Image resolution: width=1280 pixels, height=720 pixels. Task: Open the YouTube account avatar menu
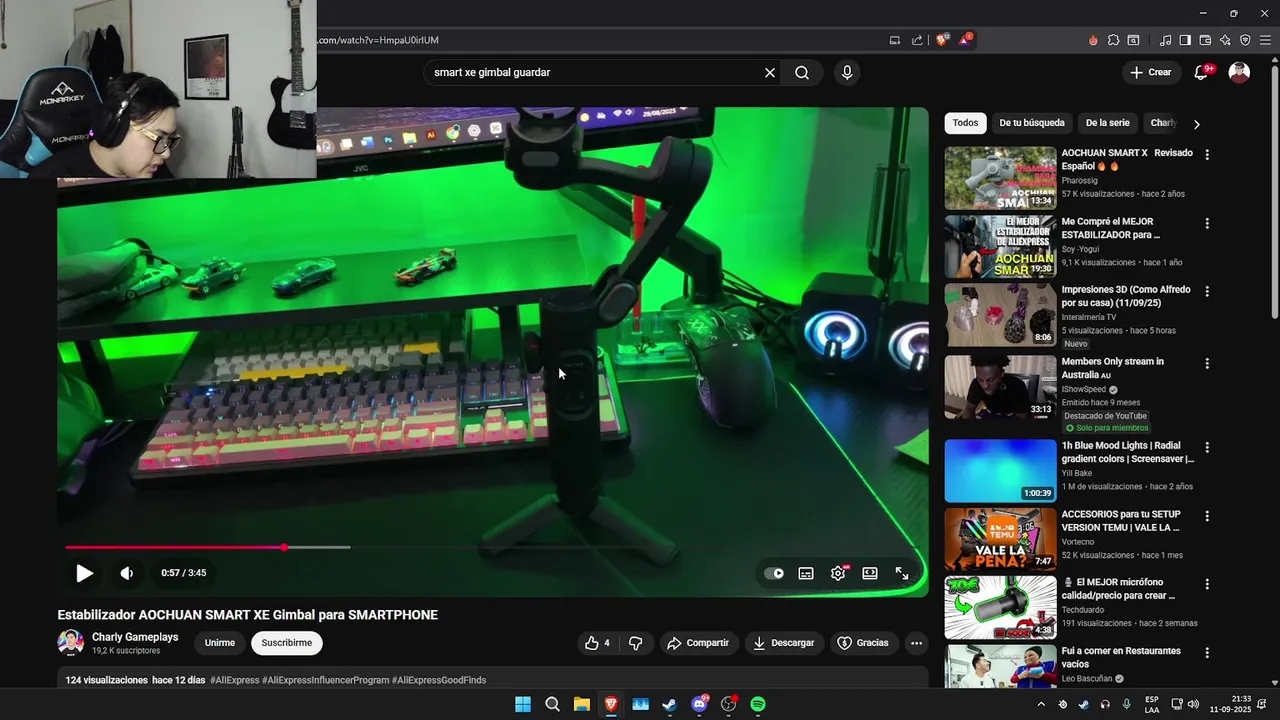click(x=1239, y=72)
